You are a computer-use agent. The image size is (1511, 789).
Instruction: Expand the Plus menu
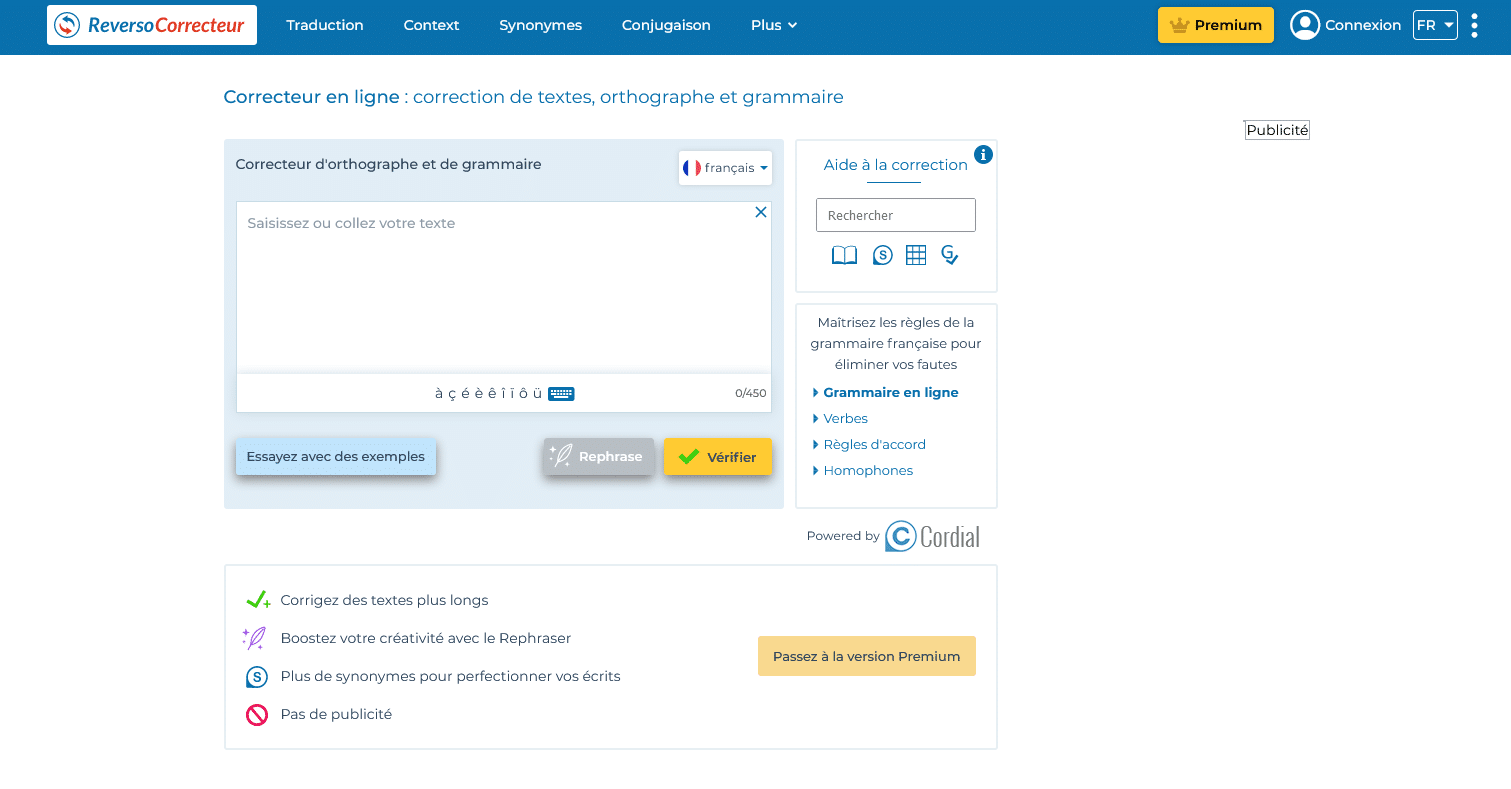coord(772,25)
